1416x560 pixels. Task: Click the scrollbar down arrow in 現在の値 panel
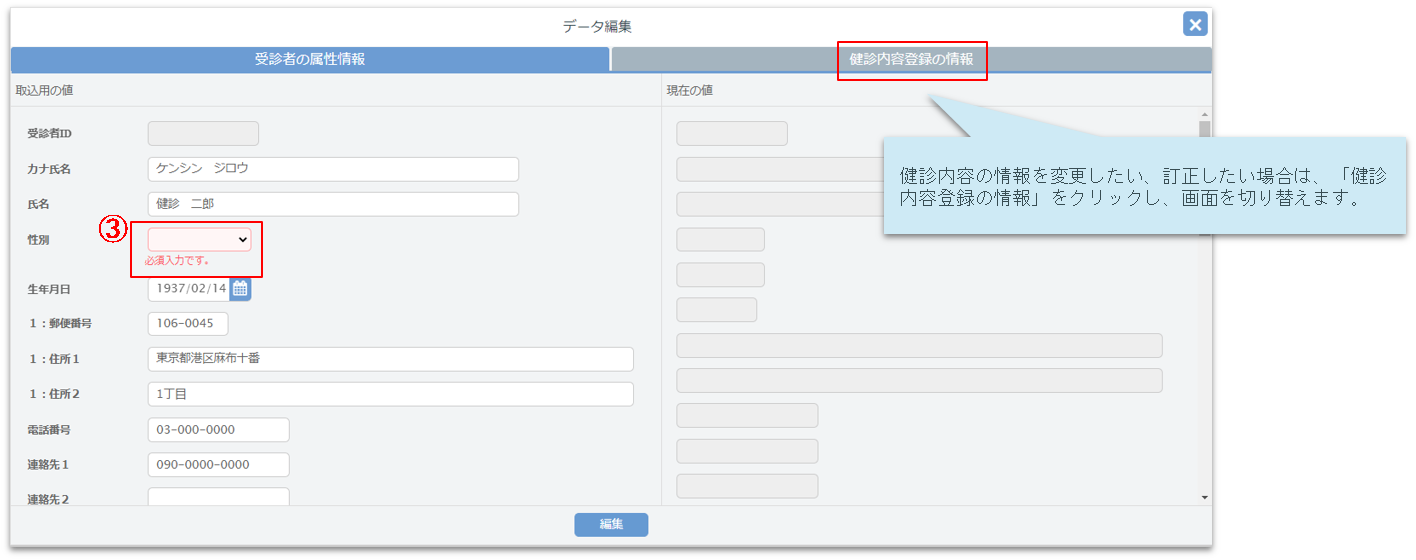1204,497
